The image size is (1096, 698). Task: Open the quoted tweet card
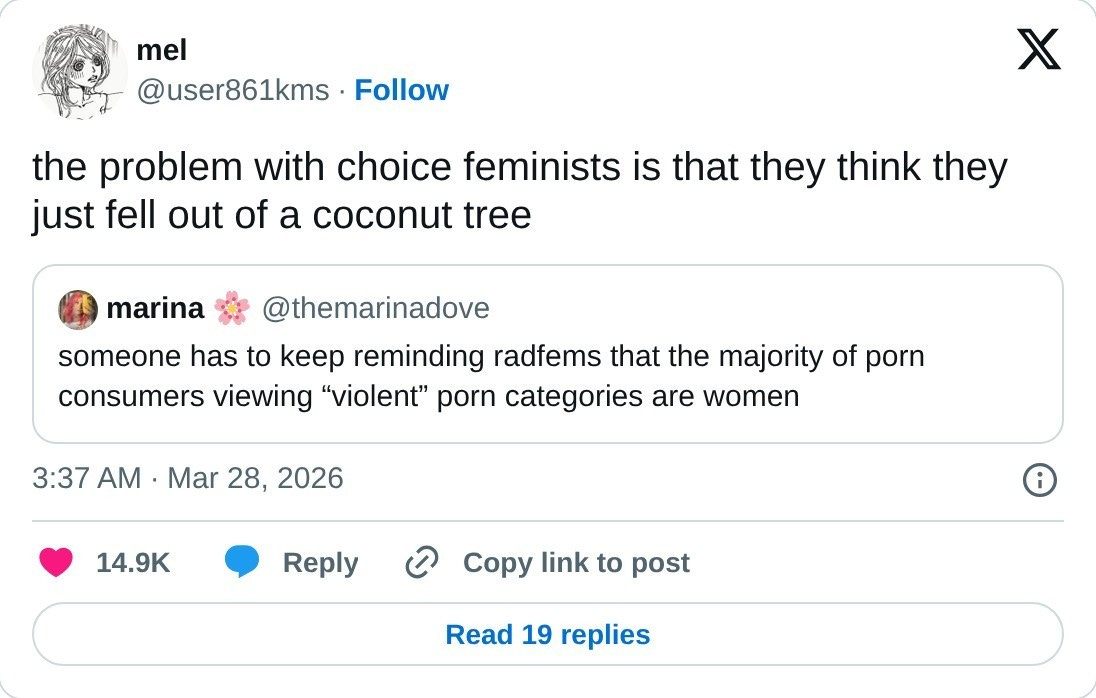[x=548, y=375]
